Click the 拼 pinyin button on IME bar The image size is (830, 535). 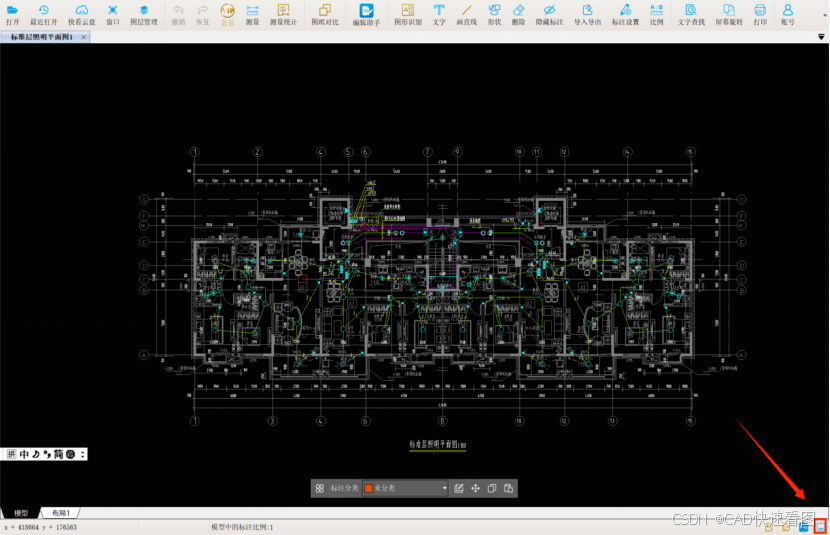[x=11, y=454]
